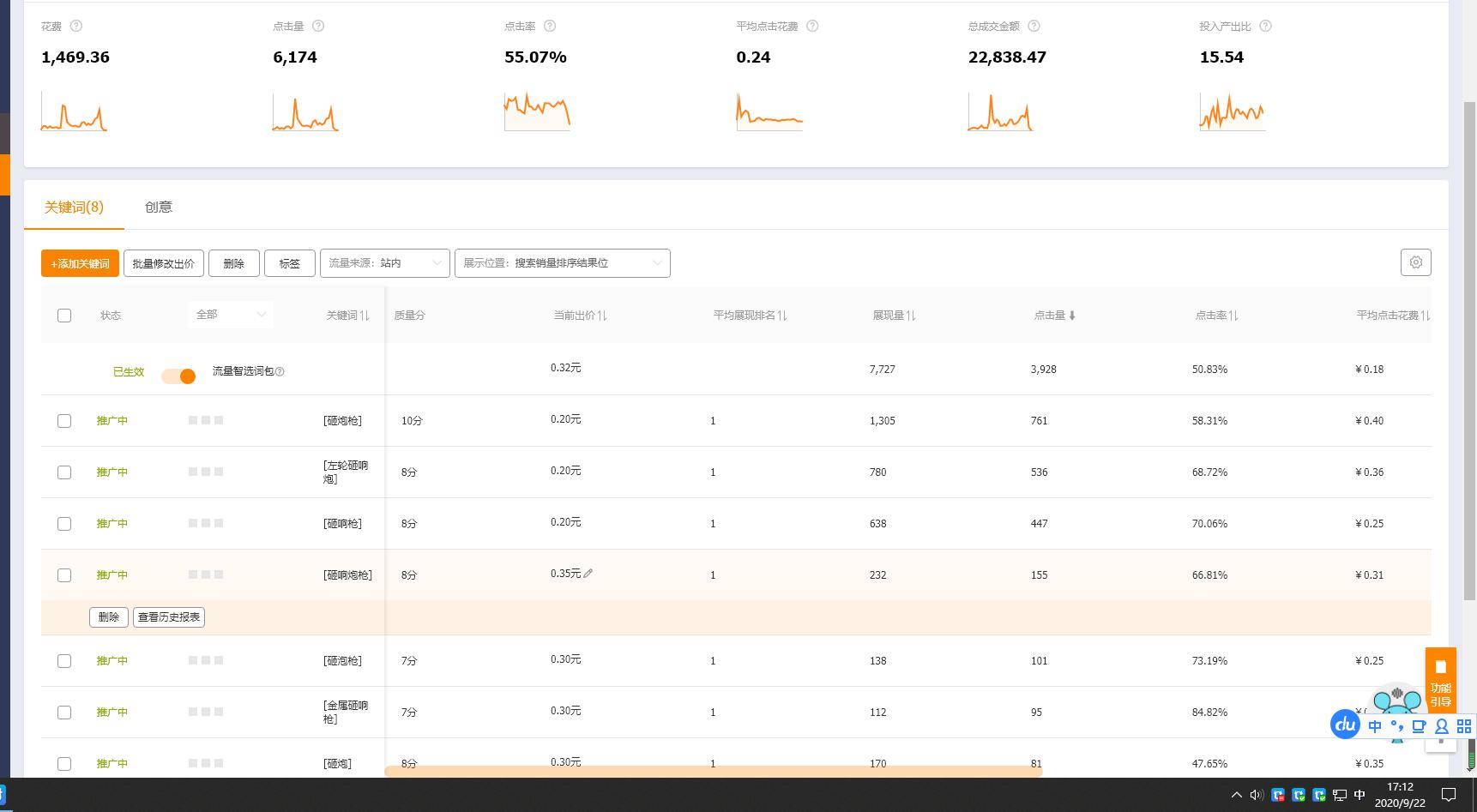Click the pencil edit icon beside 0.35元 bid

[x=588, y=574]
